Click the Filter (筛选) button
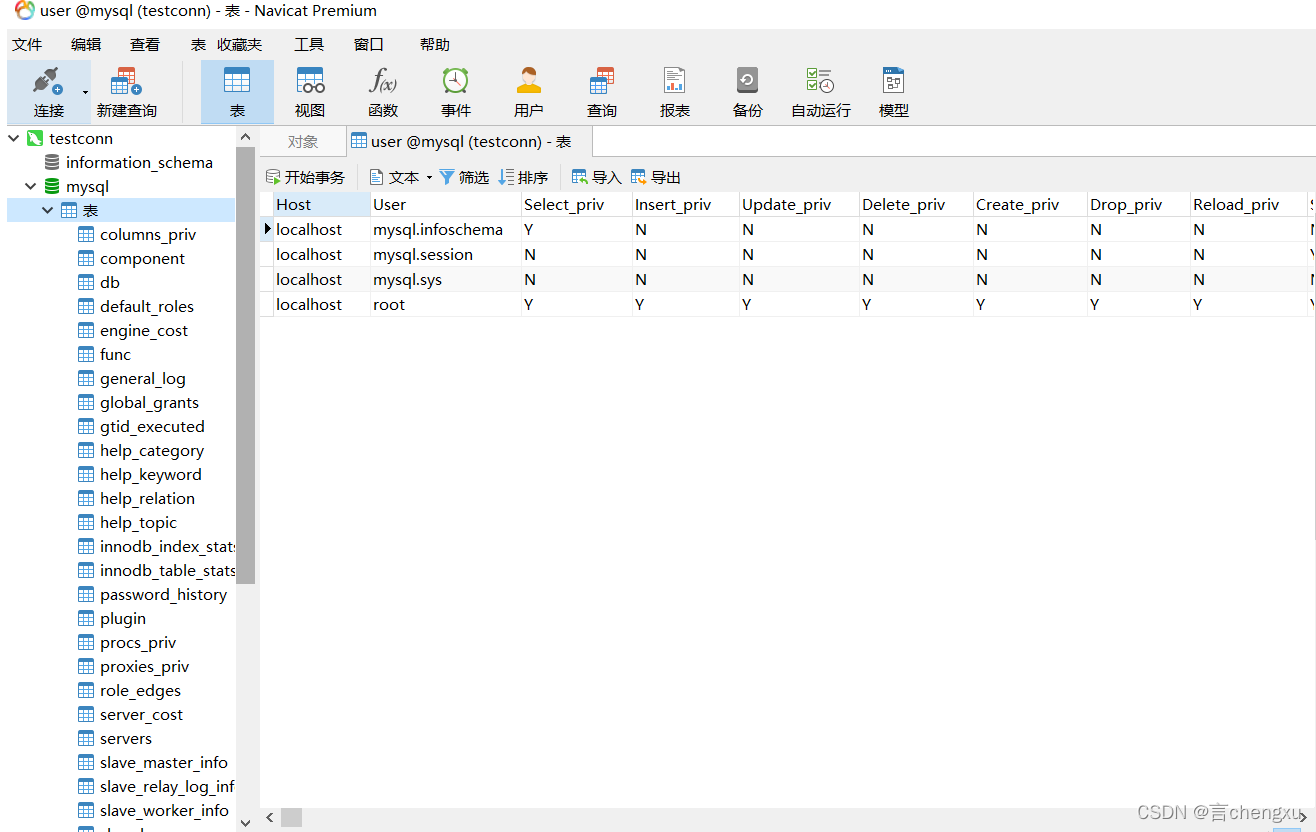Image resolution: width=1316 pixels, height=832 pixels. pyautogui.click(x=464, y=177)
